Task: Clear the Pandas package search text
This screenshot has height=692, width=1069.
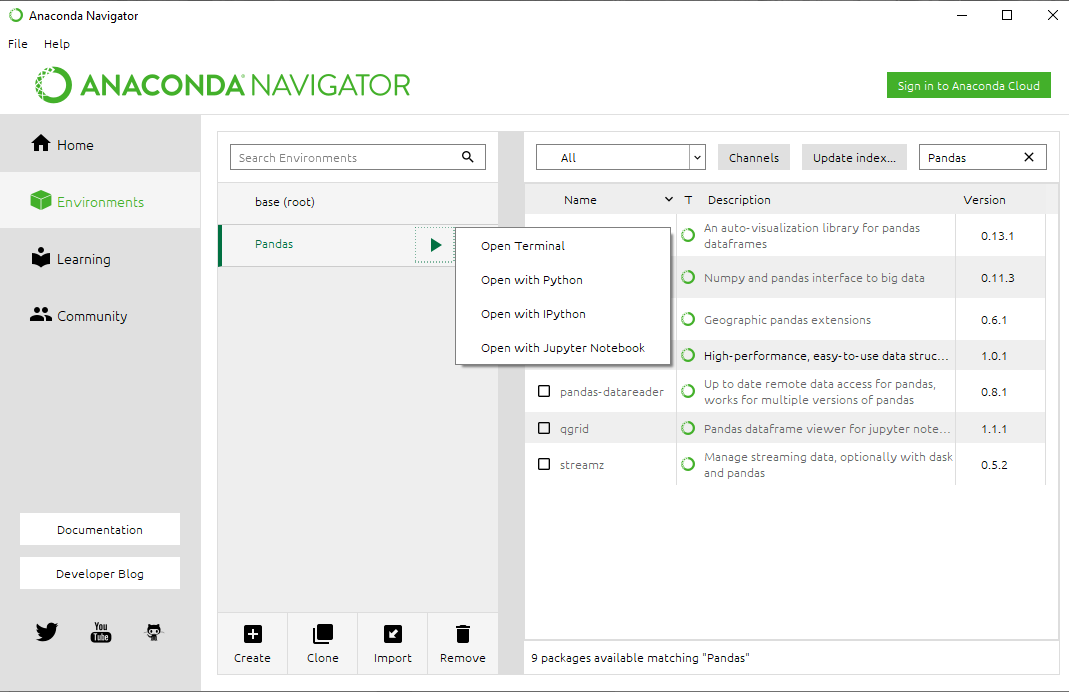Action: [x=1029, y=157]
